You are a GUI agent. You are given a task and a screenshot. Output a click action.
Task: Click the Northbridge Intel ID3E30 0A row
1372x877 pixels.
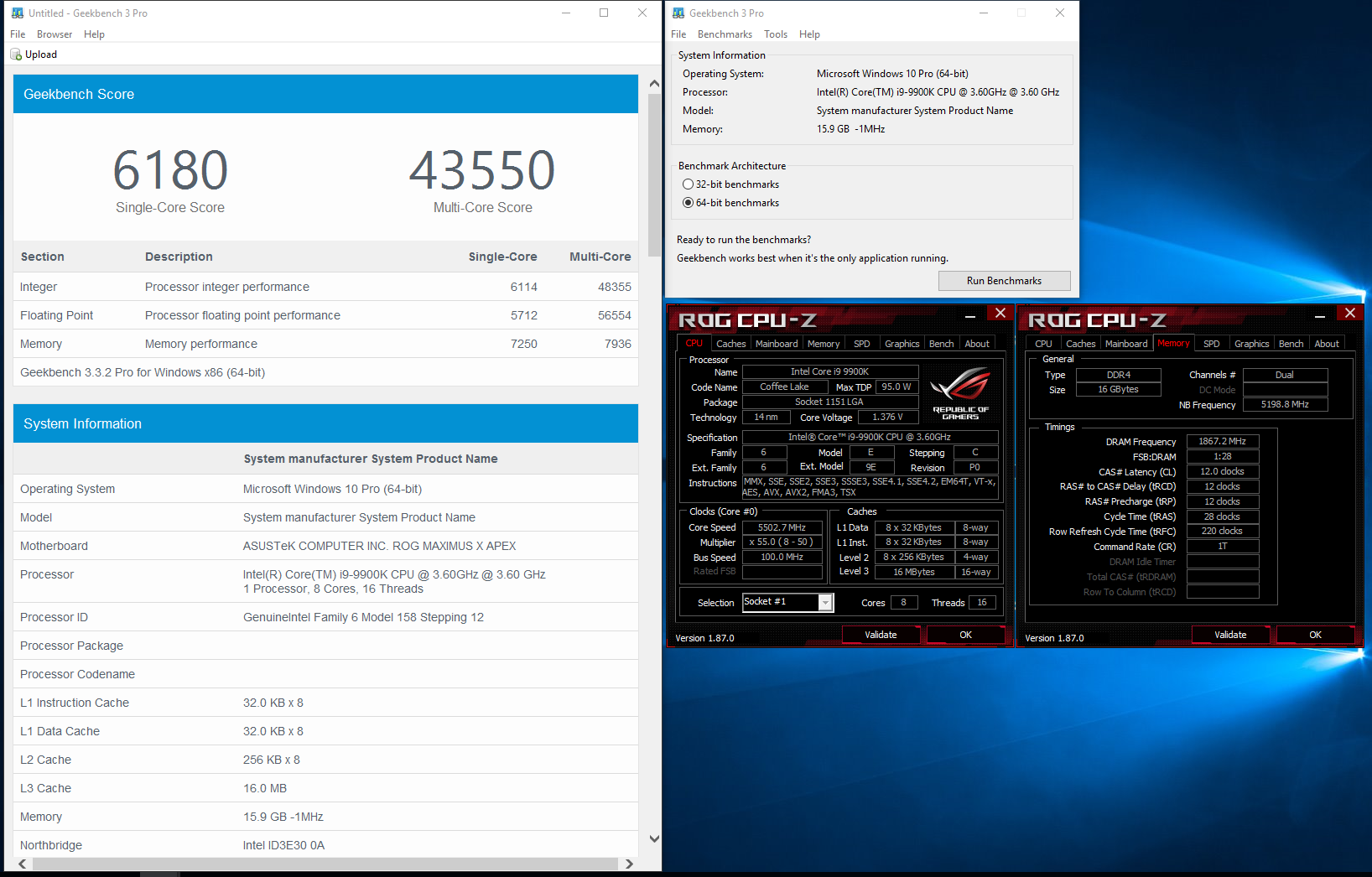(x=325, y=845)
